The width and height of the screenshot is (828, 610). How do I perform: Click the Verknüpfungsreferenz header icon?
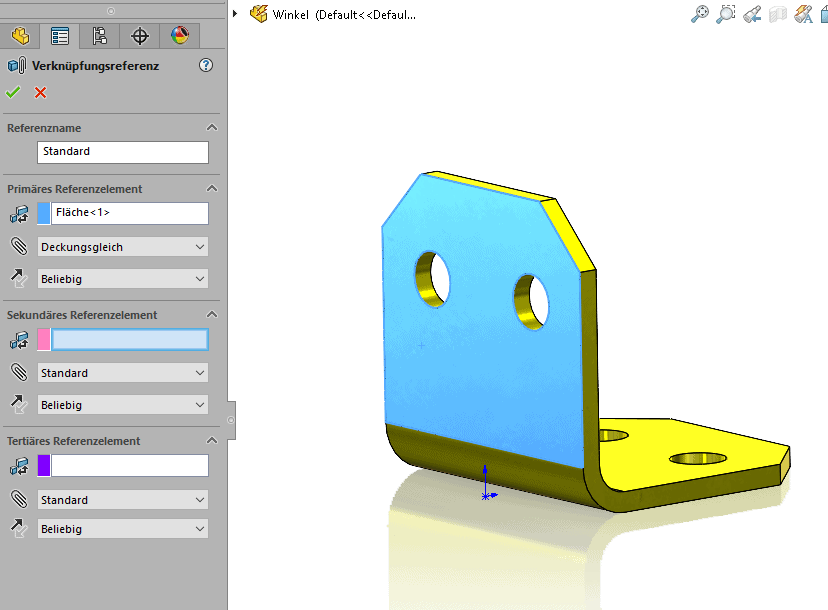(17, 65)
